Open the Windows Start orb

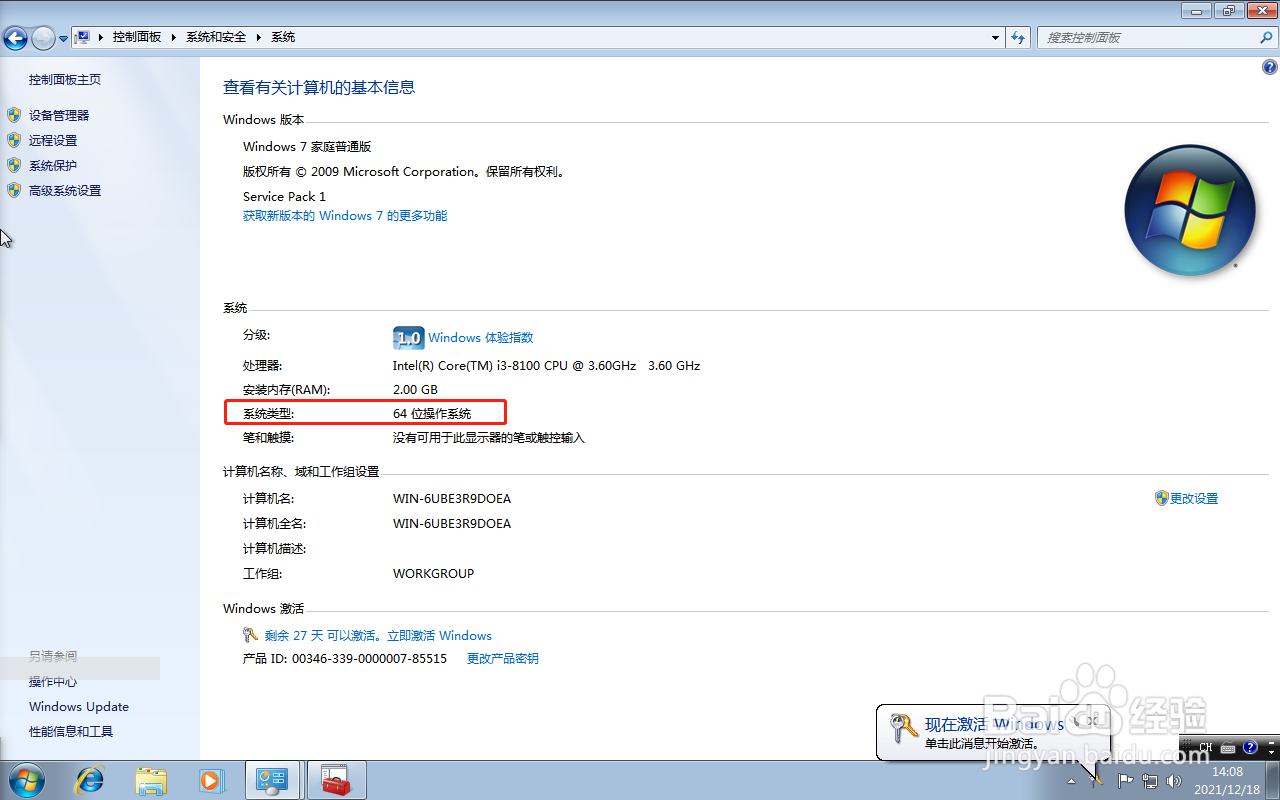[25, 780]
